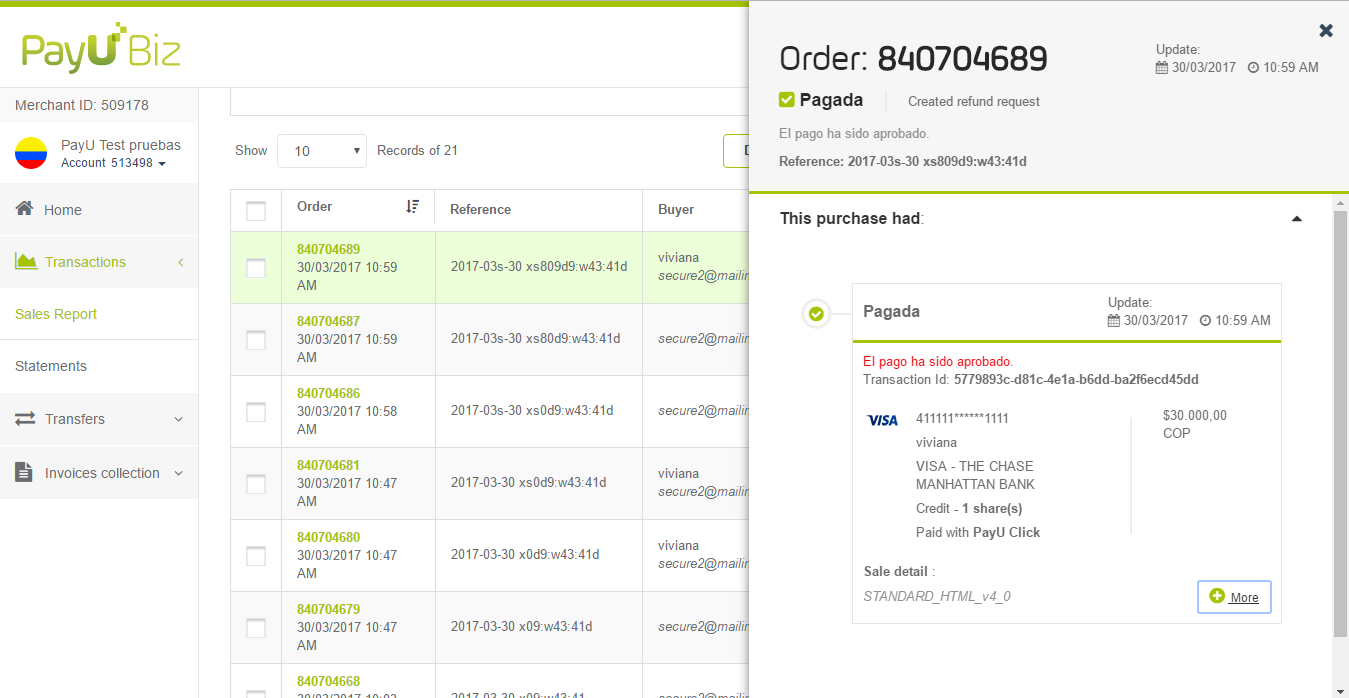Click the Order column sort icon
This screenshot has height=698, width=1349.
[413, 207]
